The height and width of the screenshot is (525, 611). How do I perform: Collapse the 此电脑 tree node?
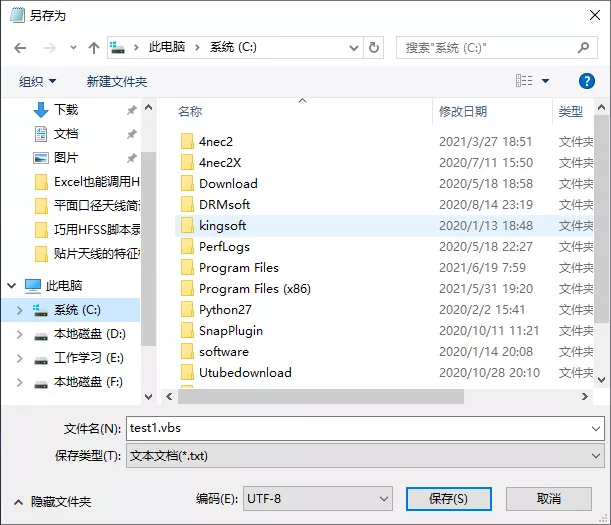tap(12, 286)
